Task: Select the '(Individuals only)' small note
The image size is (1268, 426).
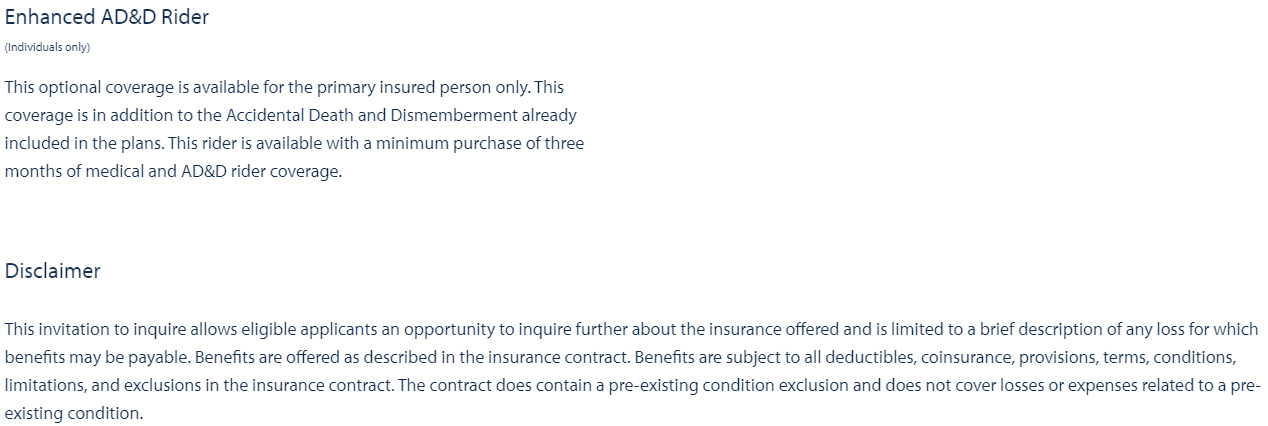Action: 47,47
